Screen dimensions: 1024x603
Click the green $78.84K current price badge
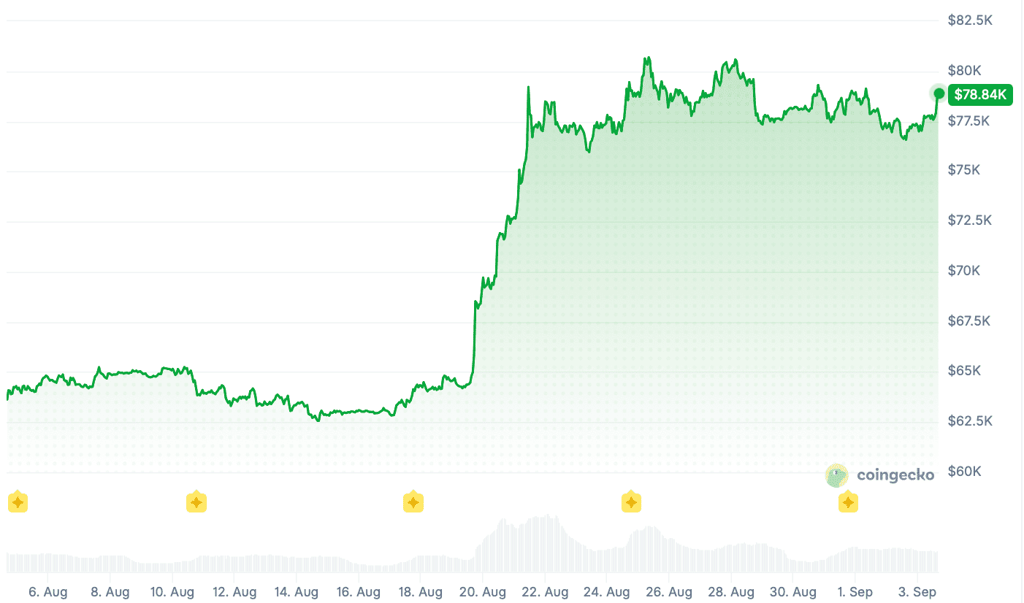pyautogui.click(x=980, y=95)
